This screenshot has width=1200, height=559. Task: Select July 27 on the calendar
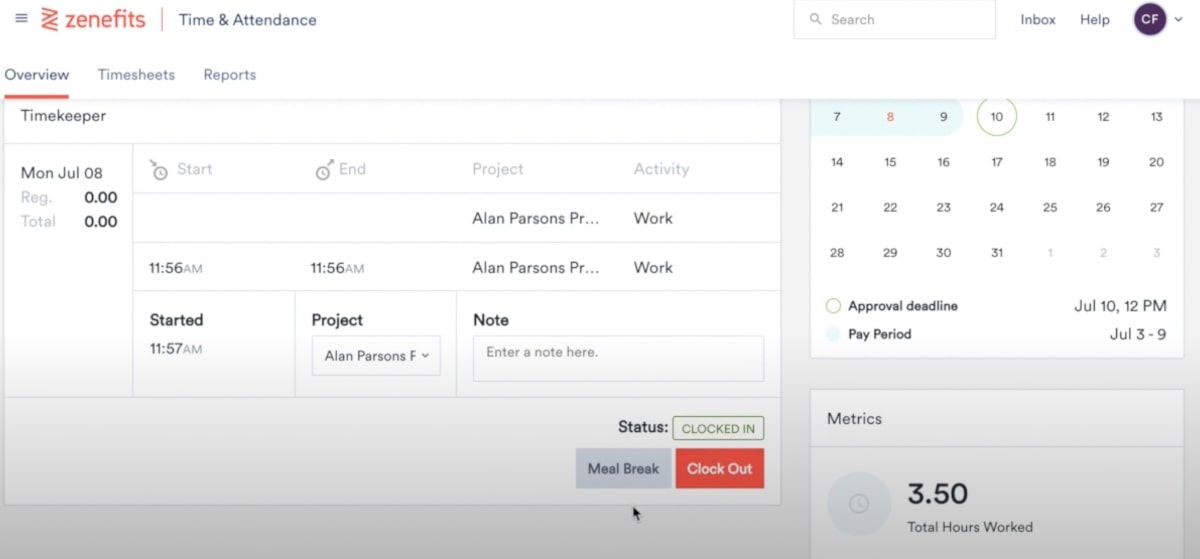tap(1156, 208)
